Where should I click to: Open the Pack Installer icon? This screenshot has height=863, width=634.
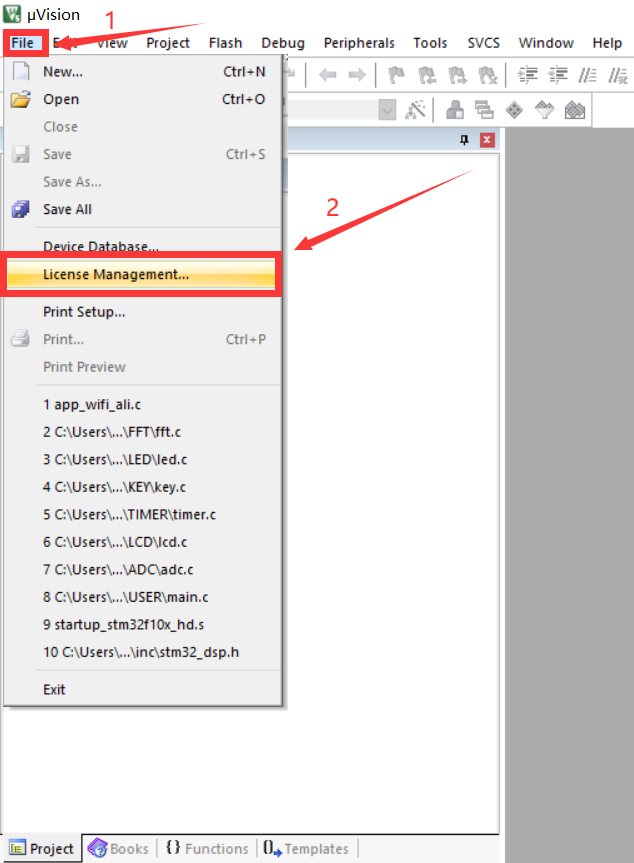(x=575, y=110)
